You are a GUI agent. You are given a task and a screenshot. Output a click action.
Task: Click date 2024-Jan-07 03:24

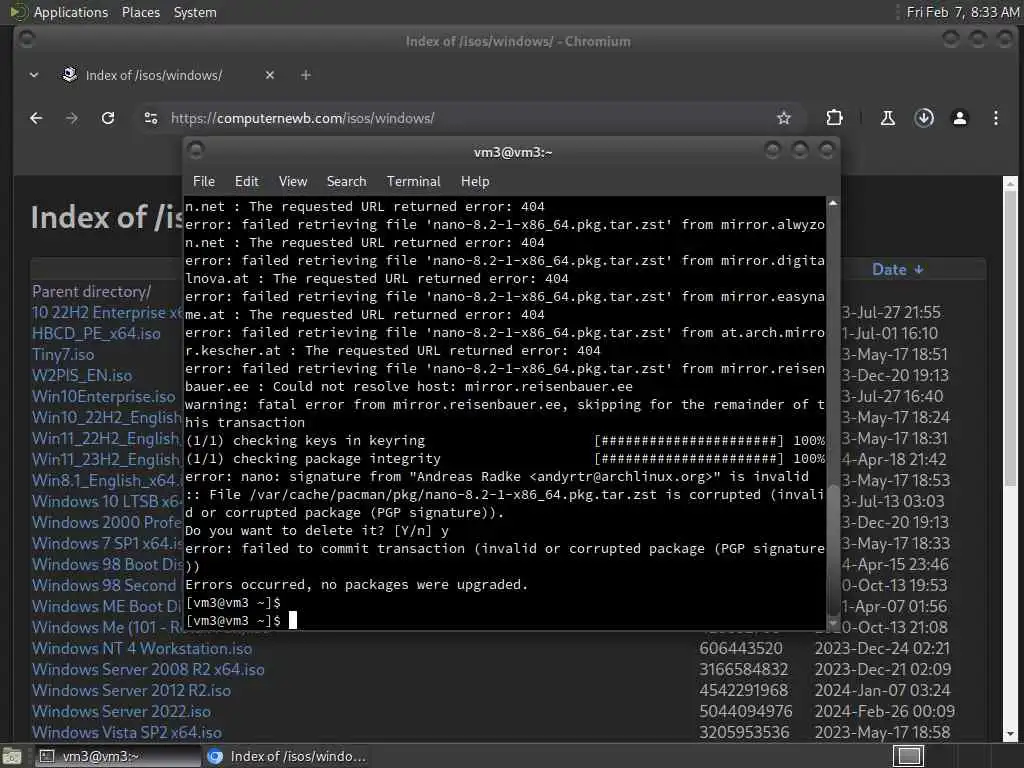point(882,690)
